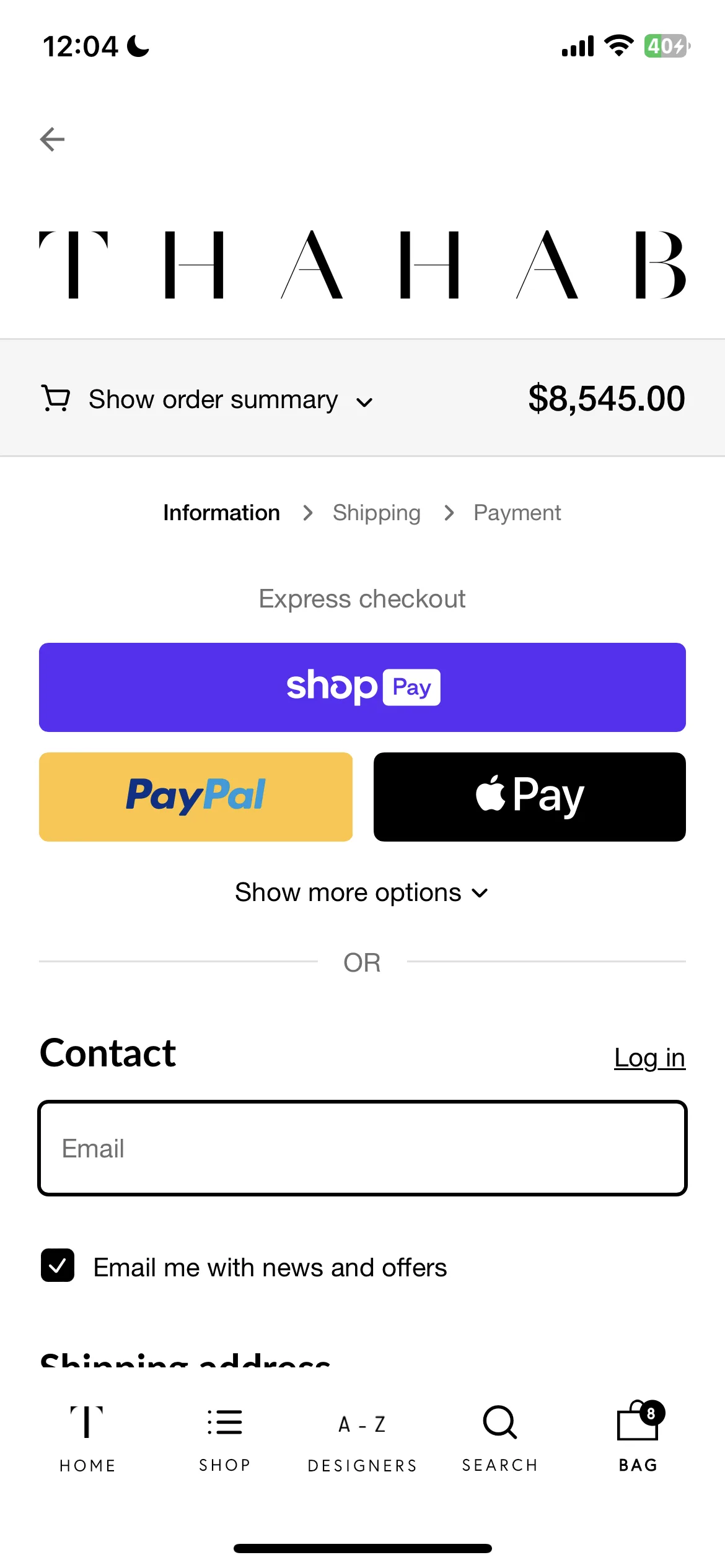The image size is (725, 1568).
Task: Open the Home tab icon
Action: tap(87, 1421)
